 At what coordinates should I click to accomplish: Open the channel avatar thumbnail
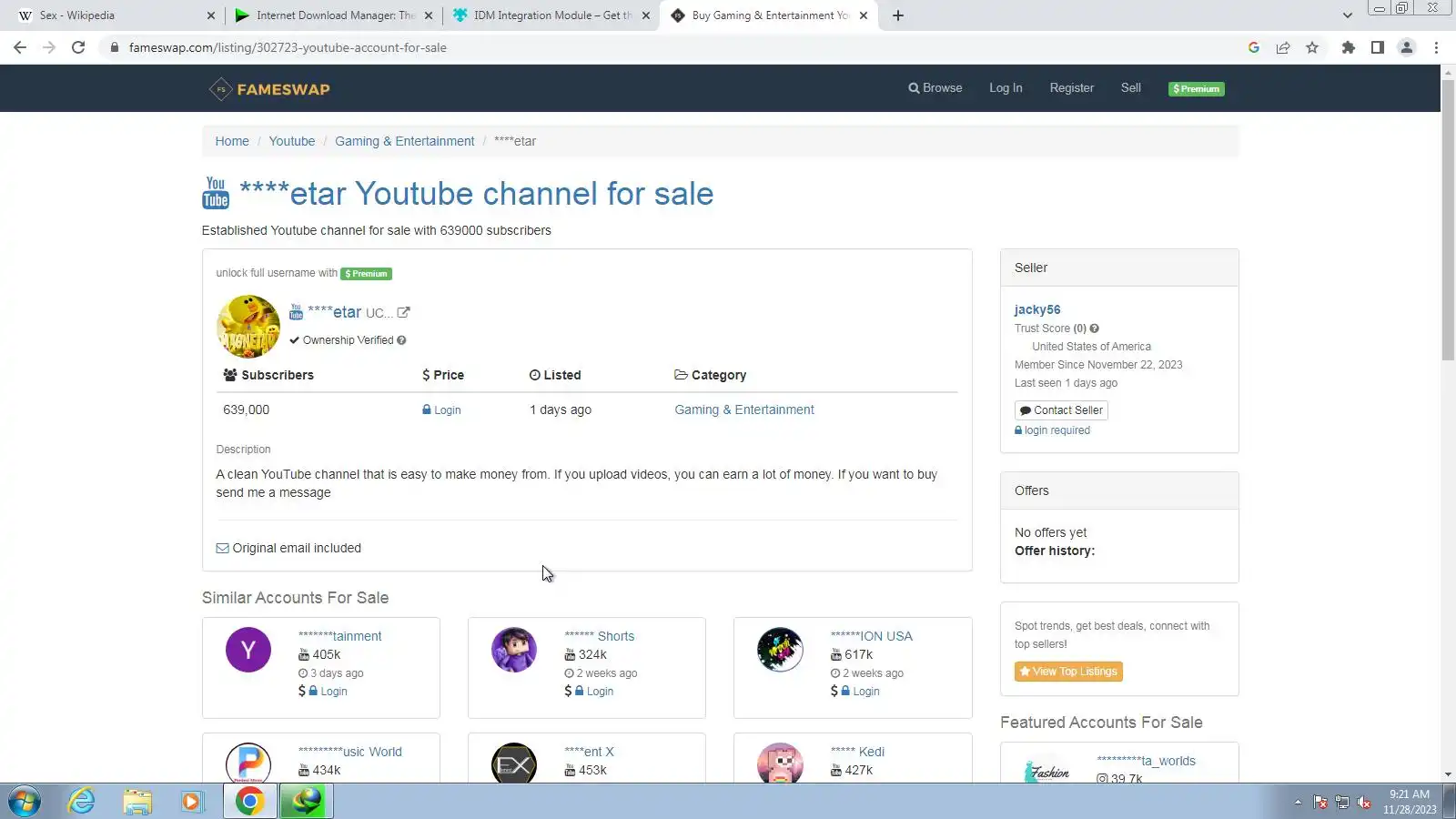click(x=248, y=326)
